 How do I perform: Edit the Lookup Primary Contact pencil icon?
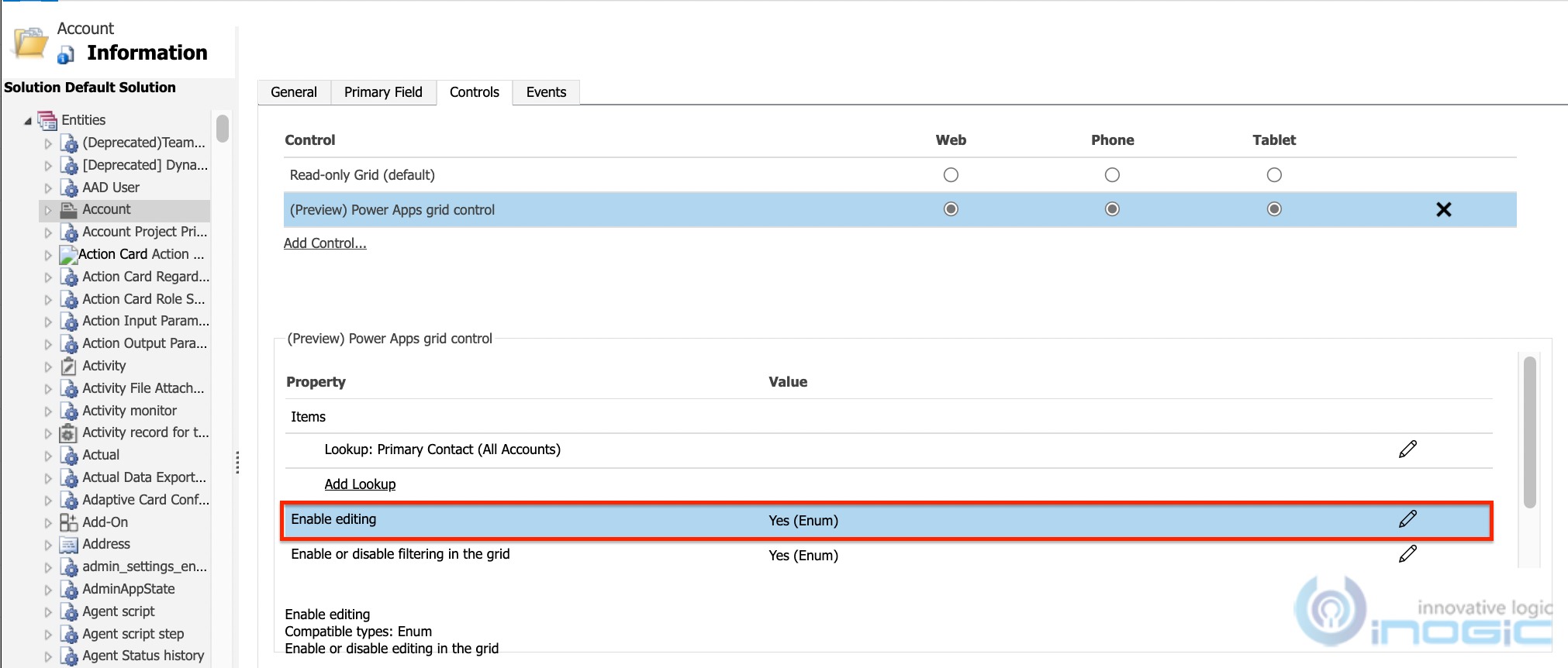[x=1407, y=449]
